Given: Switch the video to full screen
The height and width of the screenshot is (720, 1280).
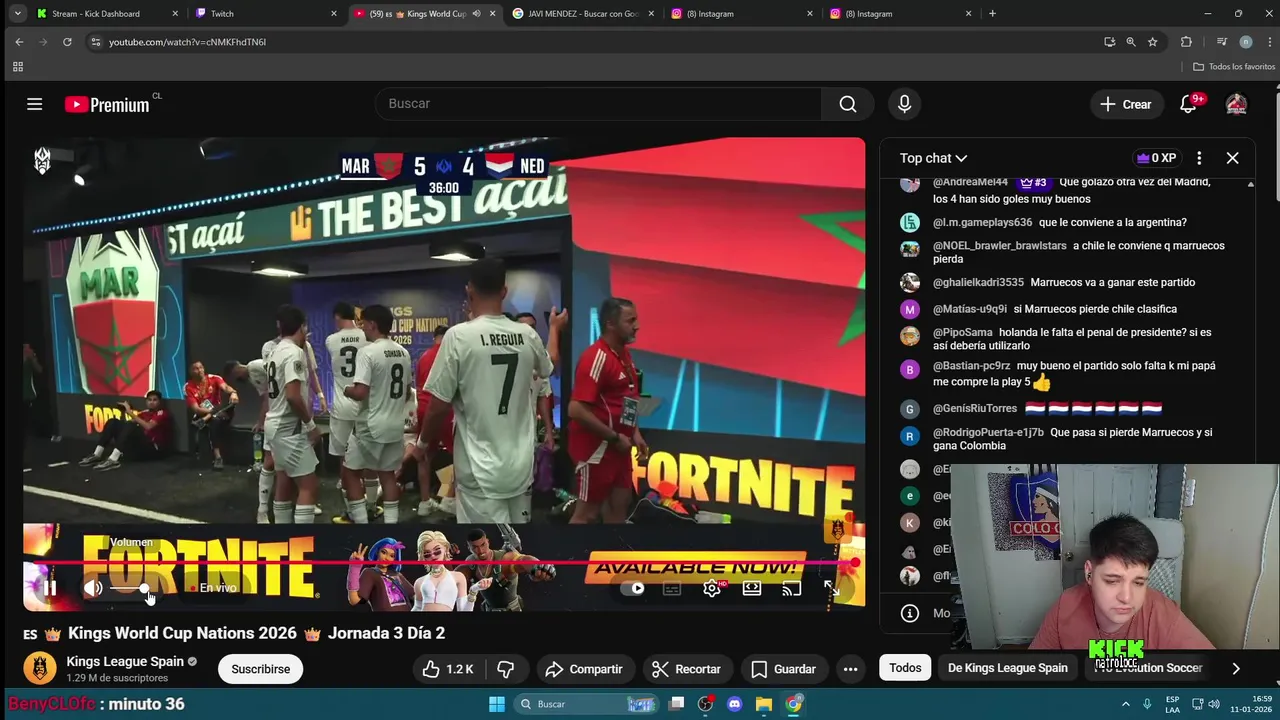Looking at the screenshot, I should [x=832, y=589].
